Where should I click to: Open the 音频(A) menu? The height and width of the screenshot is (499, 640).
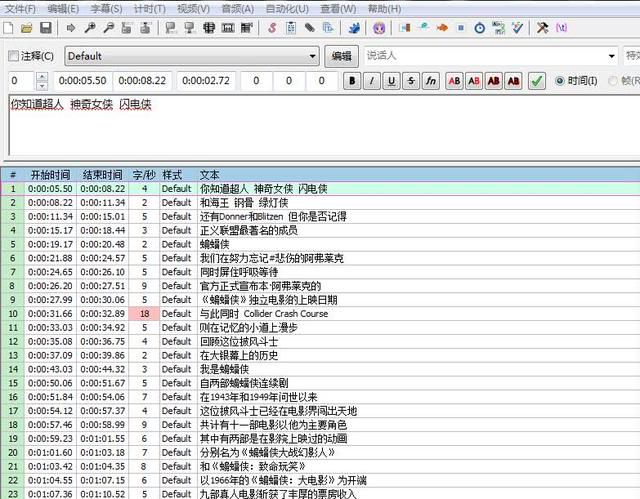coord(238,9)
